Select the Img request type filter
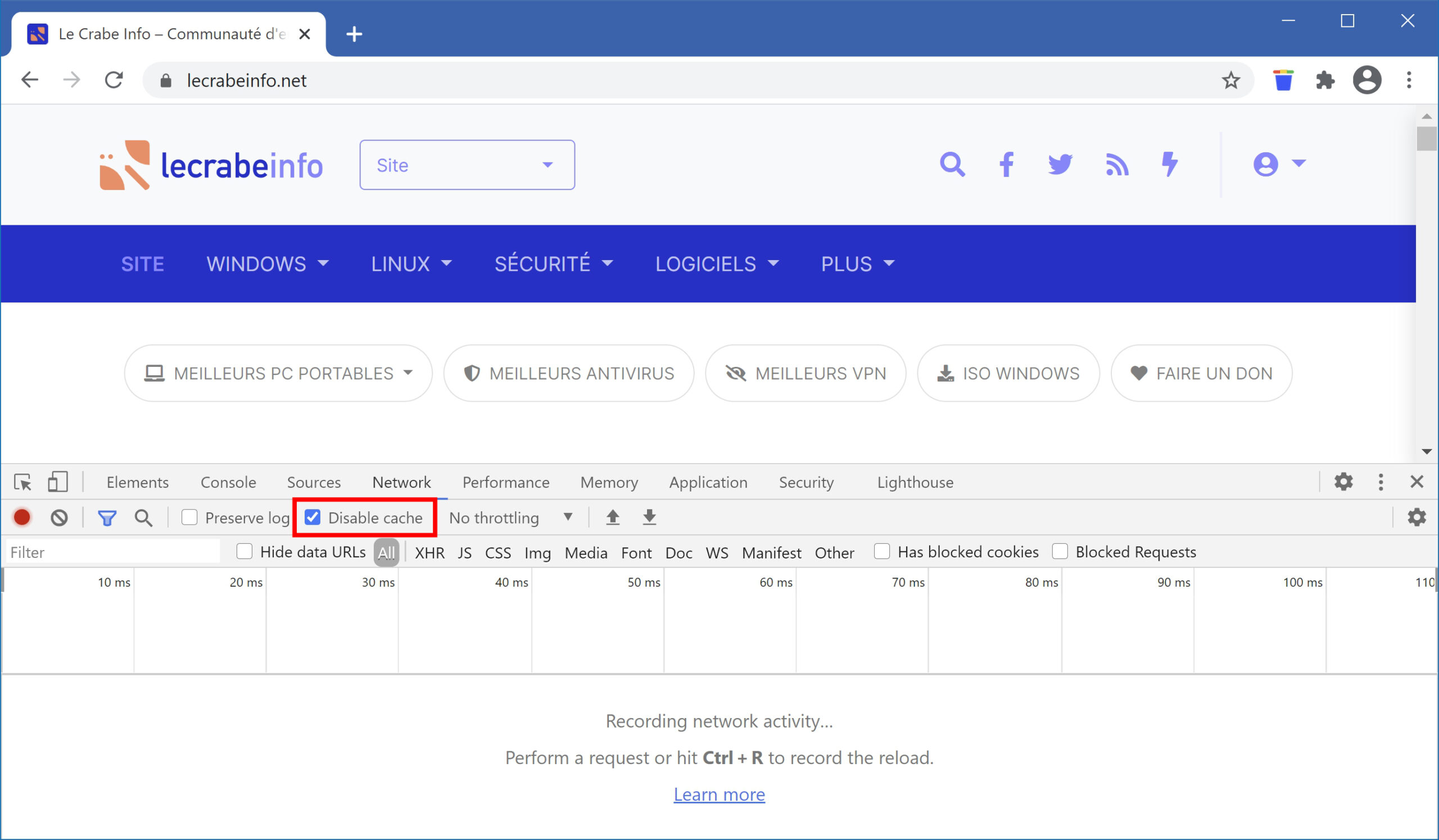This screenshot has height=840, width=1439. 537,553
